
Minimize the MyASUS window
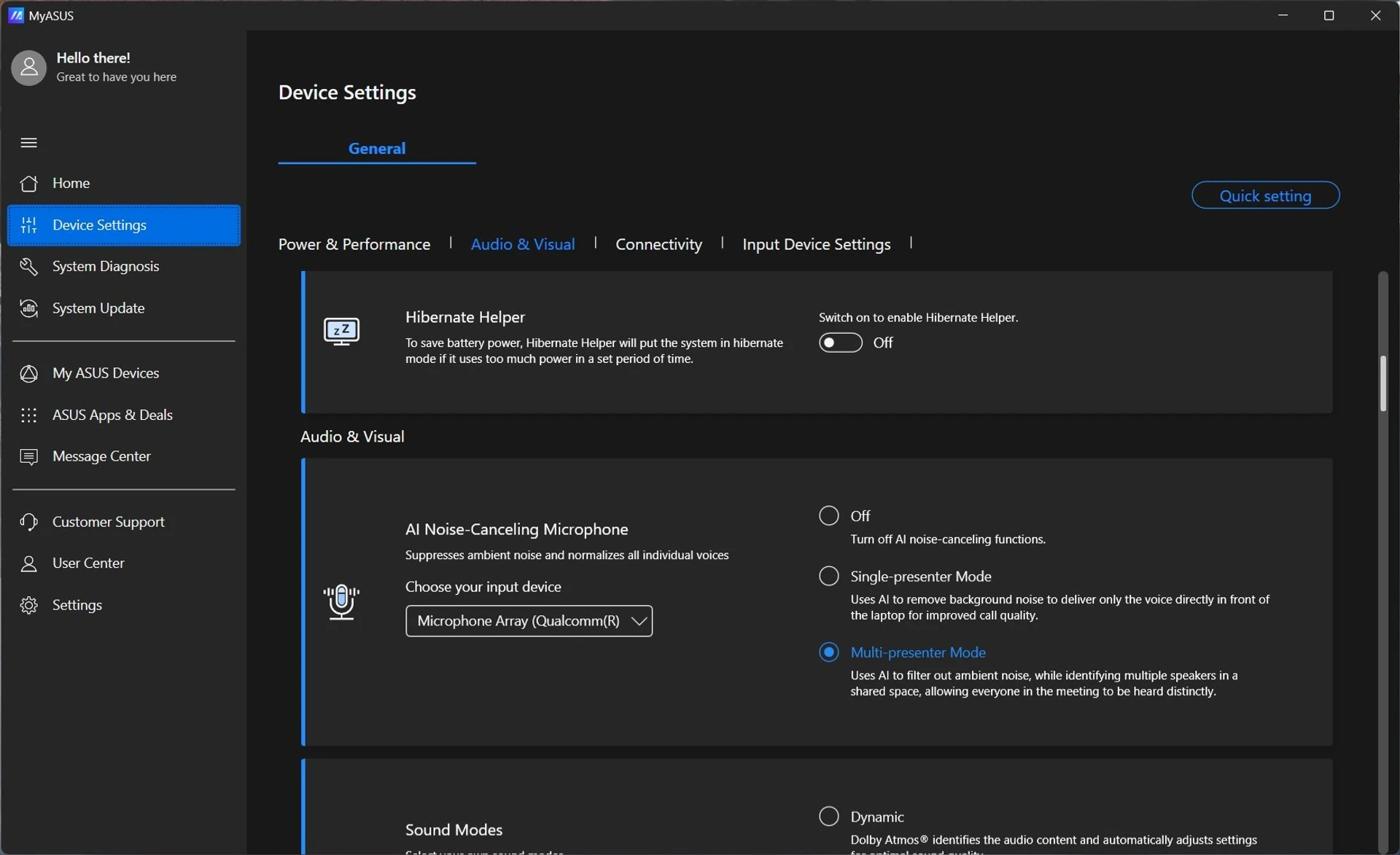point(1283,15)
